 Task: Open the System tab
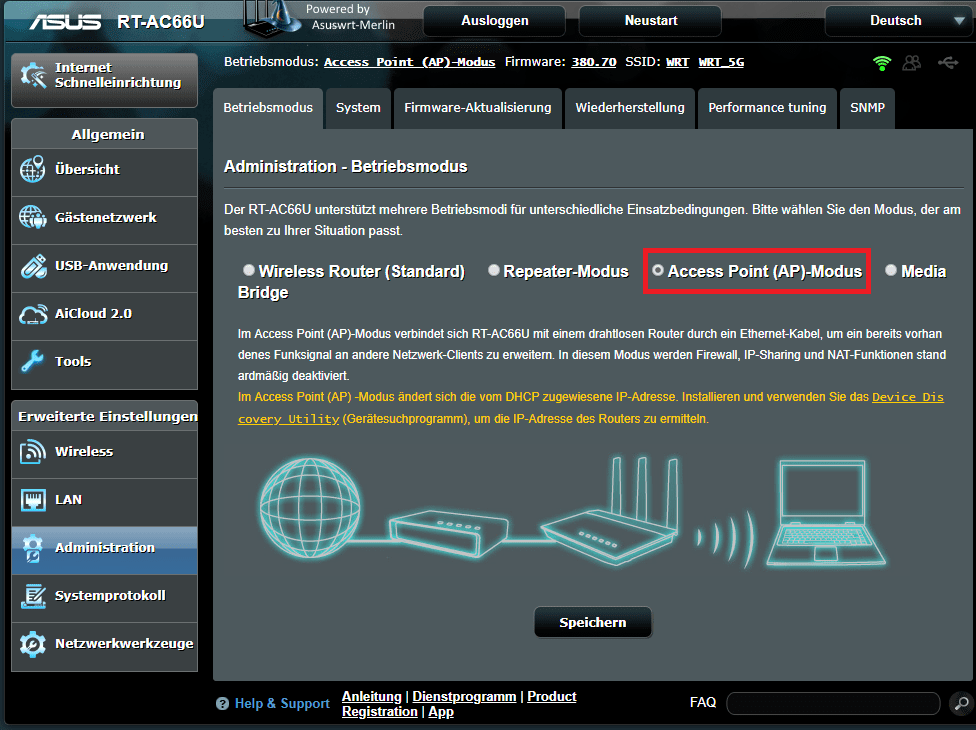358,108
